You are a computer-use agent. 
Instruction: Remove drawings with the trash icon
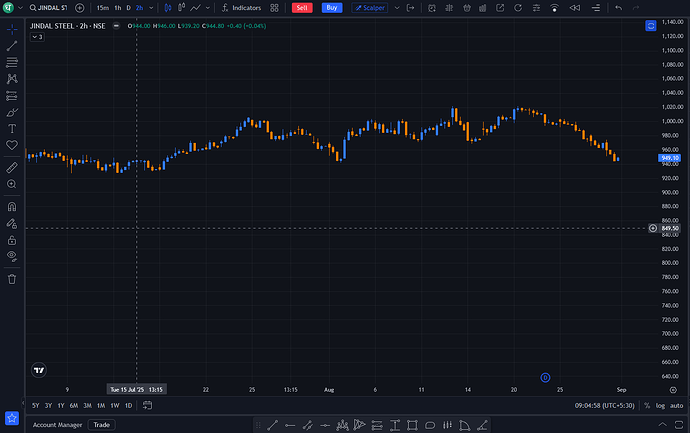(x=12, y=279)
